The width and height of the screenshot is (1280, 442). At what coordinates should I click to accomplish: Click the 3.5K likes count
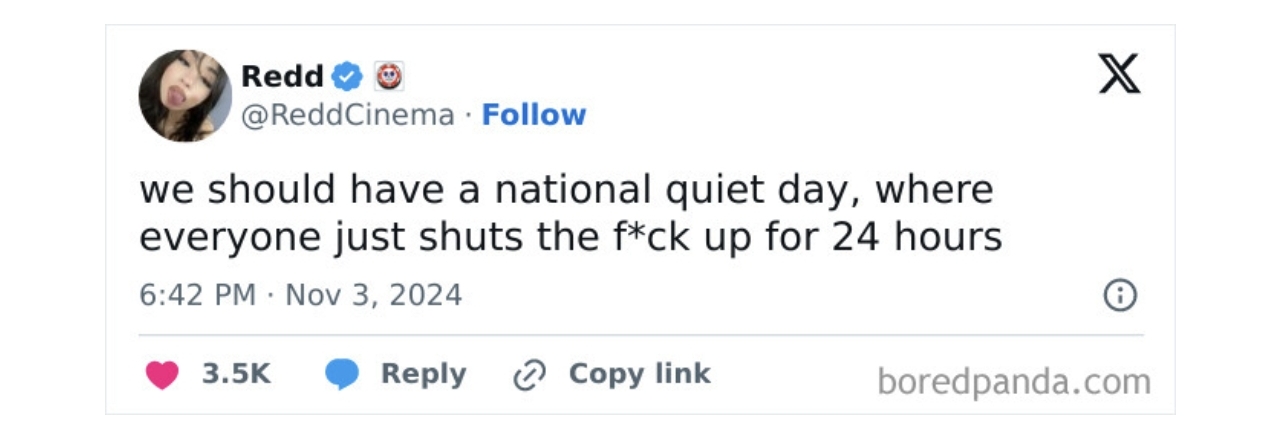(236, 374)
